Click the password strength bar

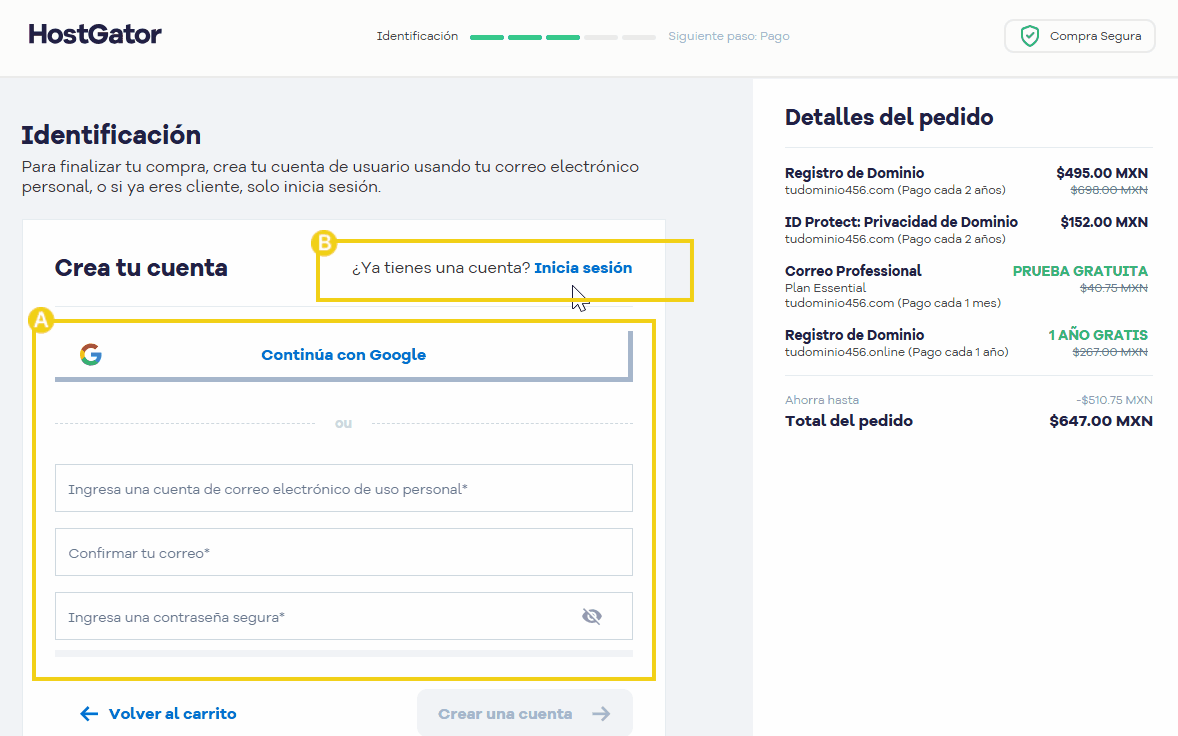coord(343,653)
